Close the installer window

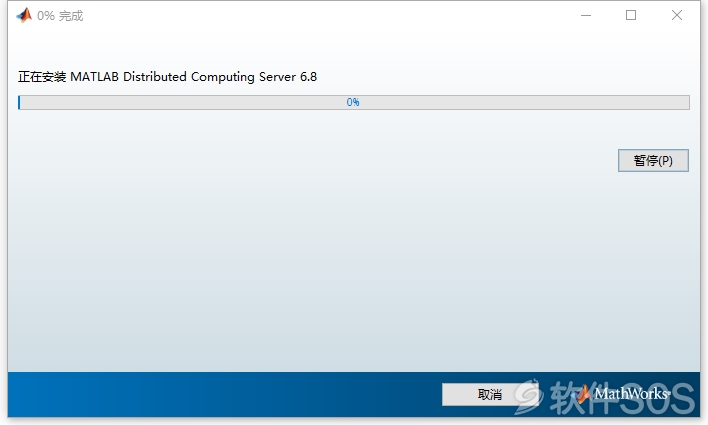click(x=676, y=15)
